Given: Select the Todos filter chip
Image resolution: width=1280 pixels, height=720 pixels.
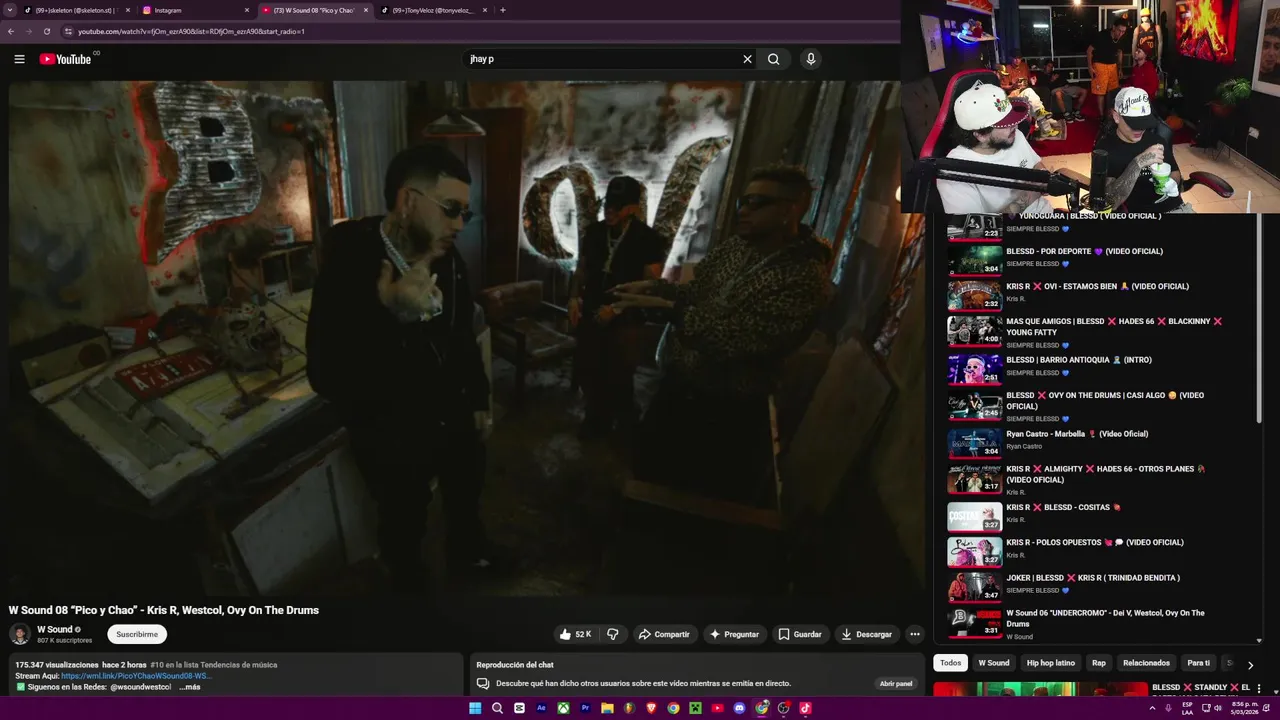Looking at the screenshot, I should [x=950, y=663].
